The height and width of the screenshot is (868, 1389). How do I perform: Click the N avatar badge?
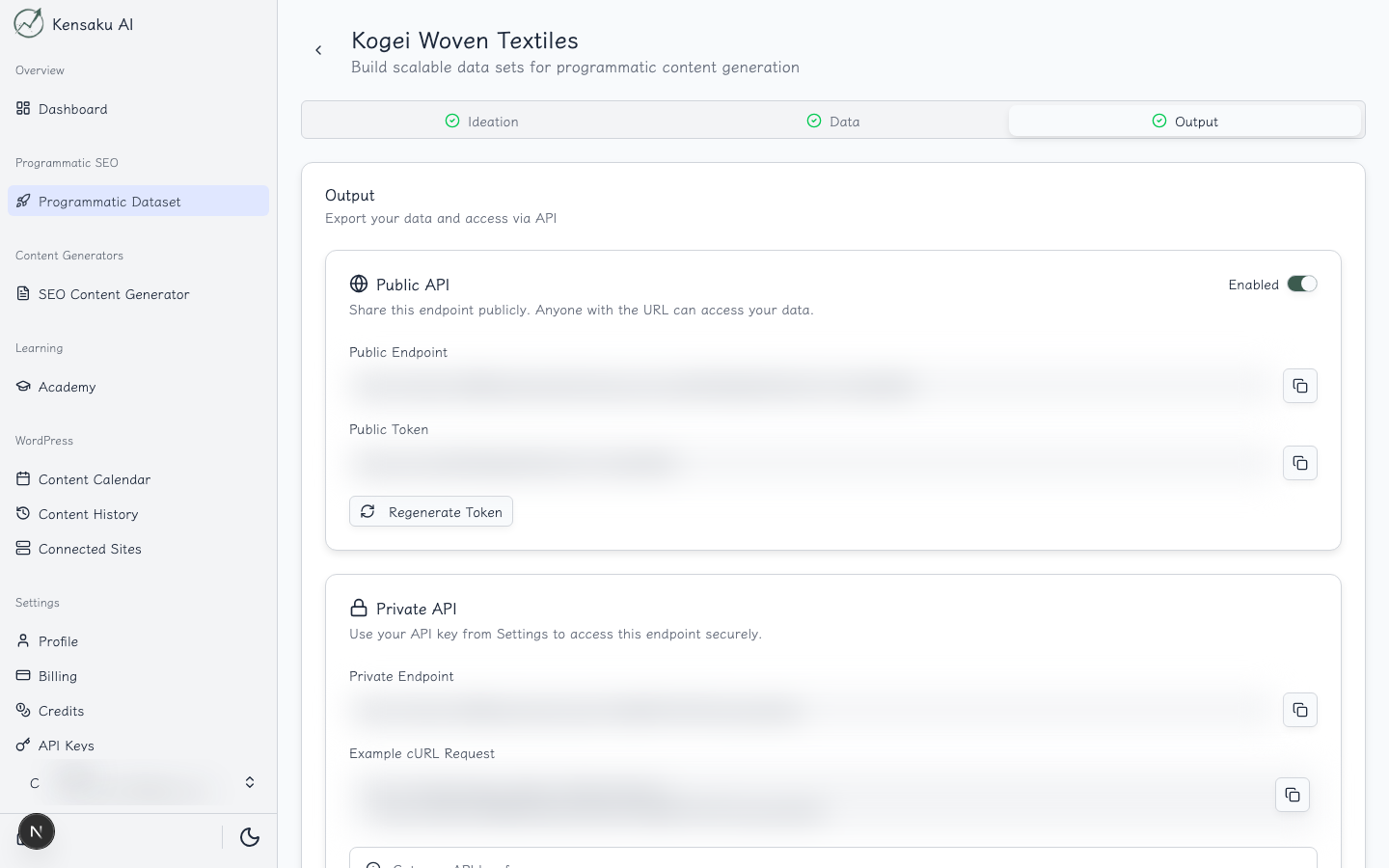(x=37, y=831)
